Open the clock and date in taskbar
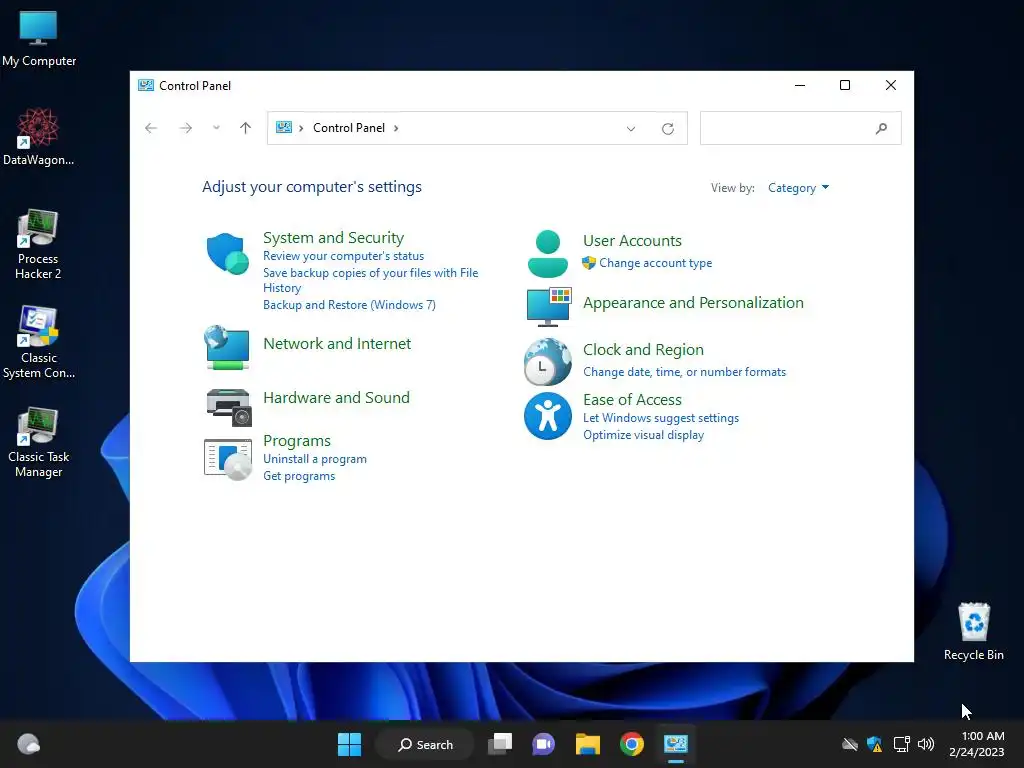The image size is (1024, 768). click(x=977, y=744)
